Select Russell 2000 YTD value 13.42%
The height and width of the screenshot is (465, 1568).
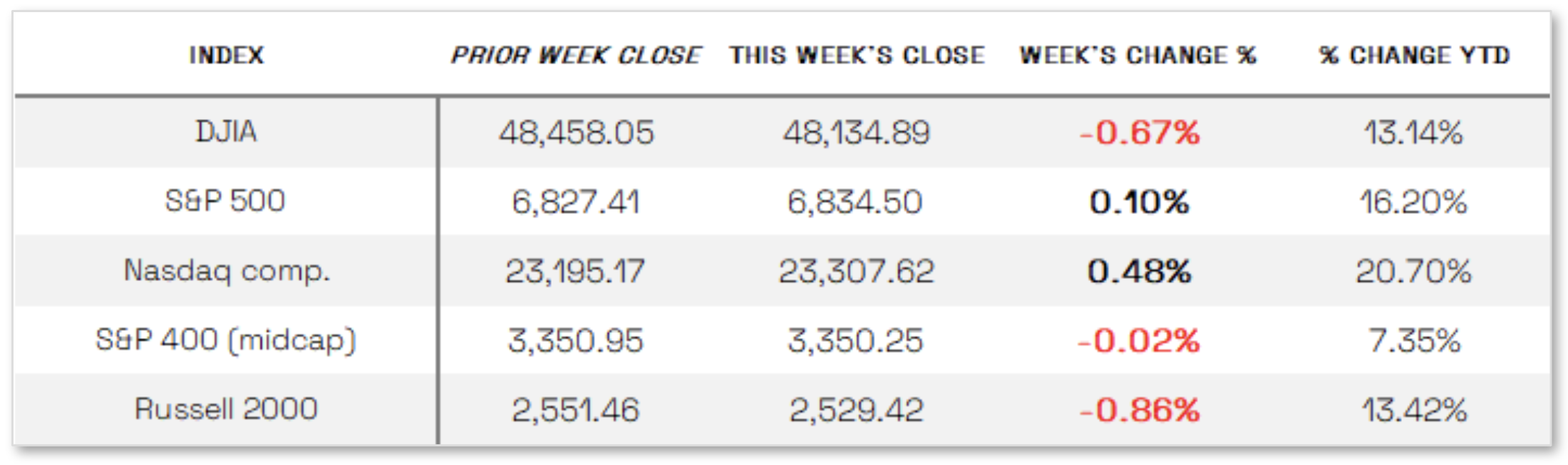pos(1414,410)
